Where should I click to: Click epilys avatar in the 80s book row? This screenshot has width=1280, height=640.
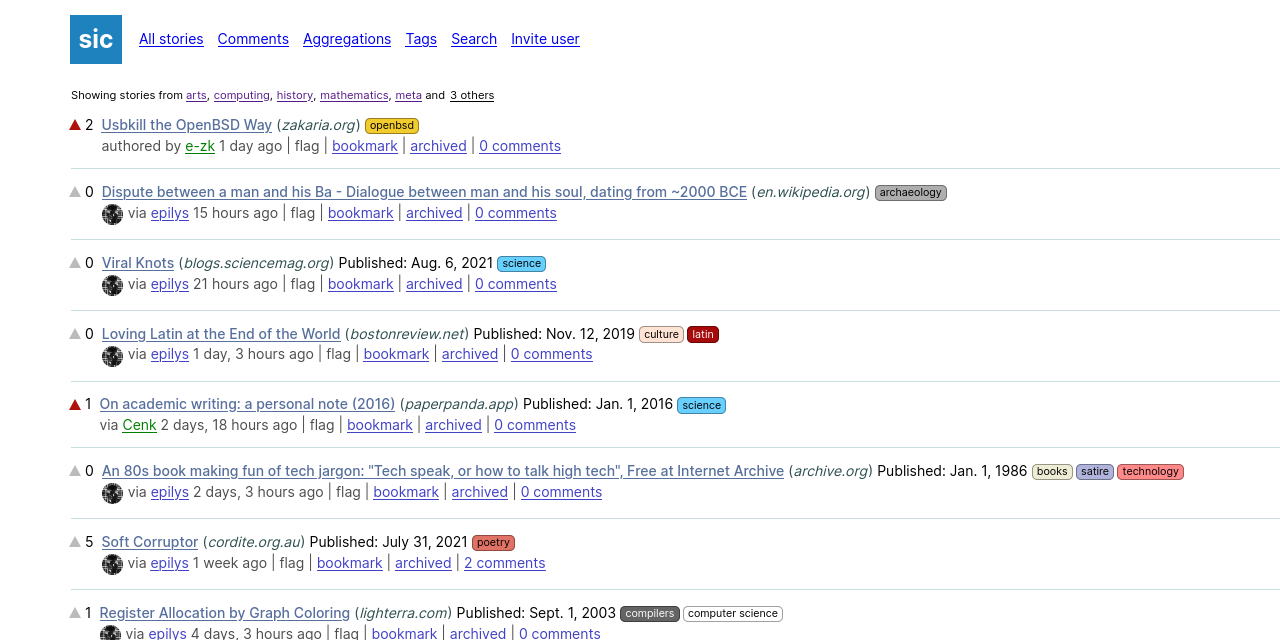tap(112, 493)
